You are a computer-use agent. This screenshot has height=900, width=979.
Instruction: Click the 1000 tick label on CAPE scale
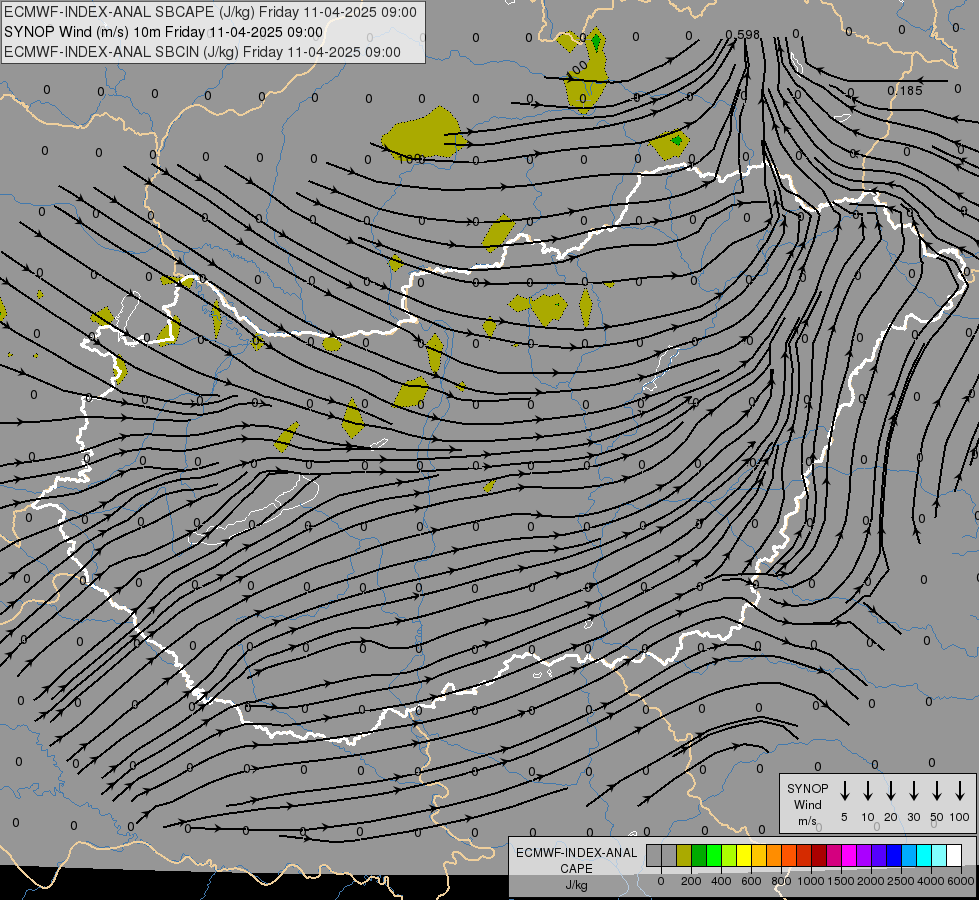pos(811,881)
